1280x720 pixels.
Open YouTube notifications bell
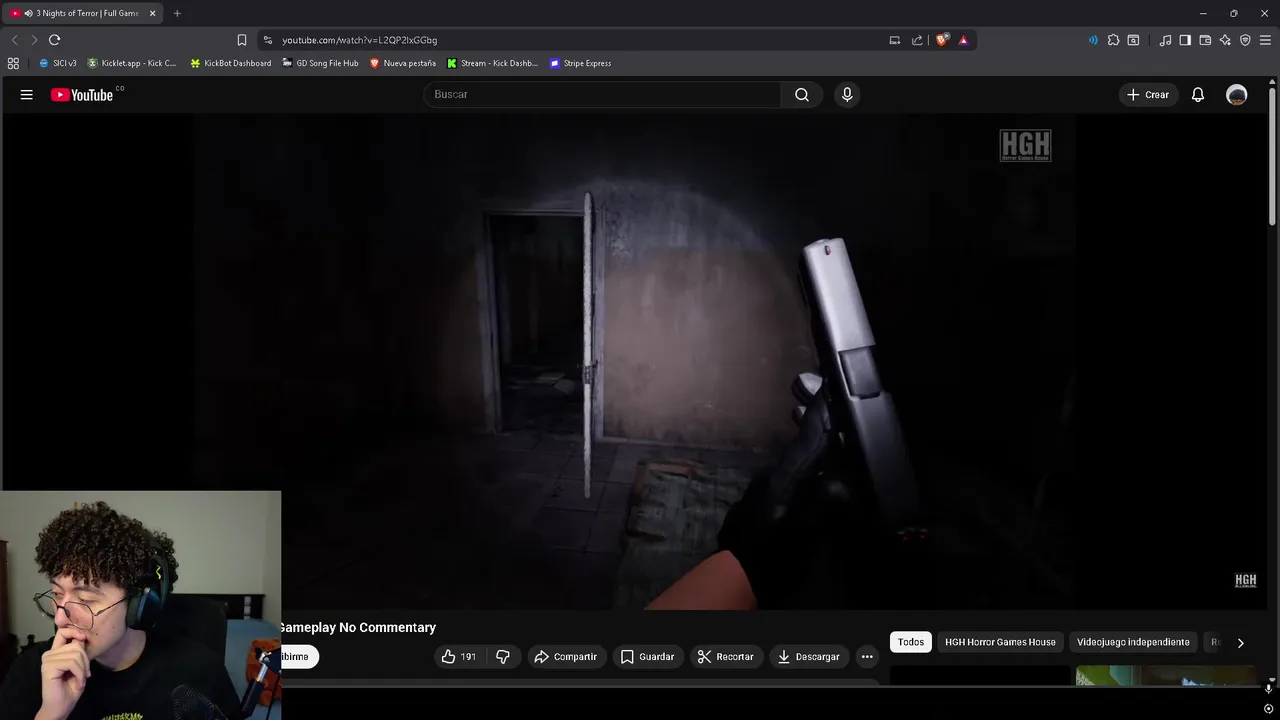coord(1198,95)
